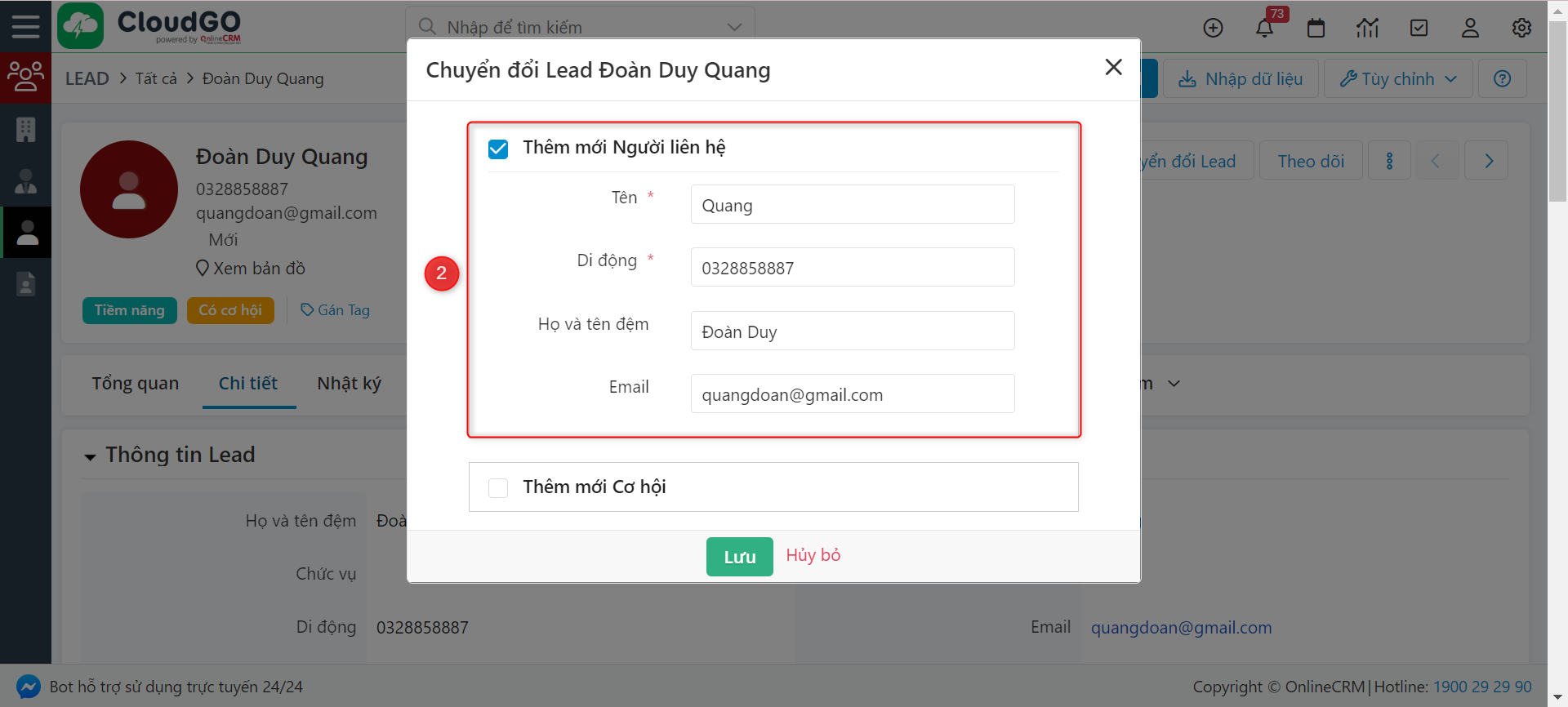Image resolution: width=1568 pixels, height=707 pixels.
Task: Expand the search box dropdown arrow
Action: [x=734, y=27]
